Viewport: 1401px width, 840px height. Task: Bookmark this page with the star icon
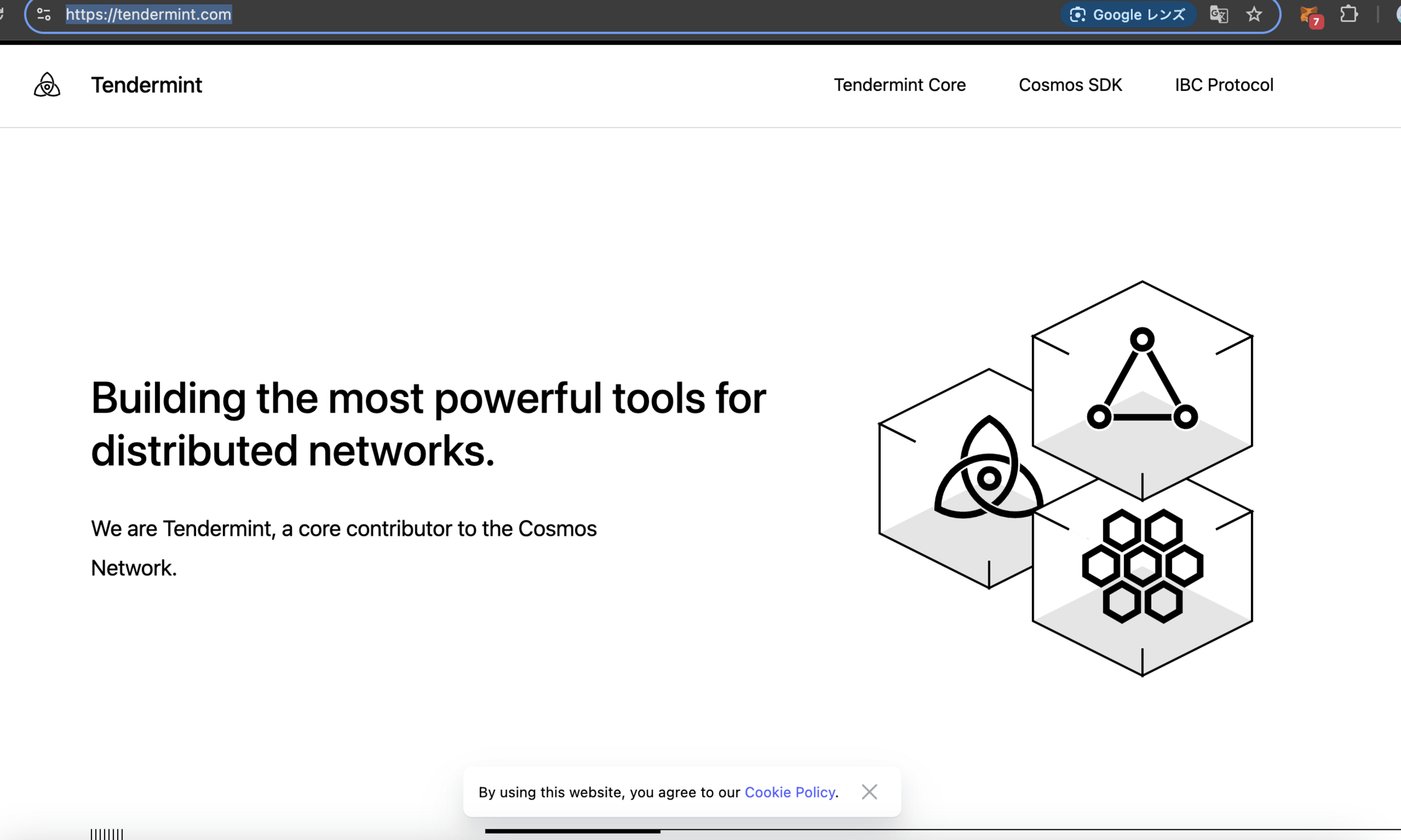click(1254, 14)
